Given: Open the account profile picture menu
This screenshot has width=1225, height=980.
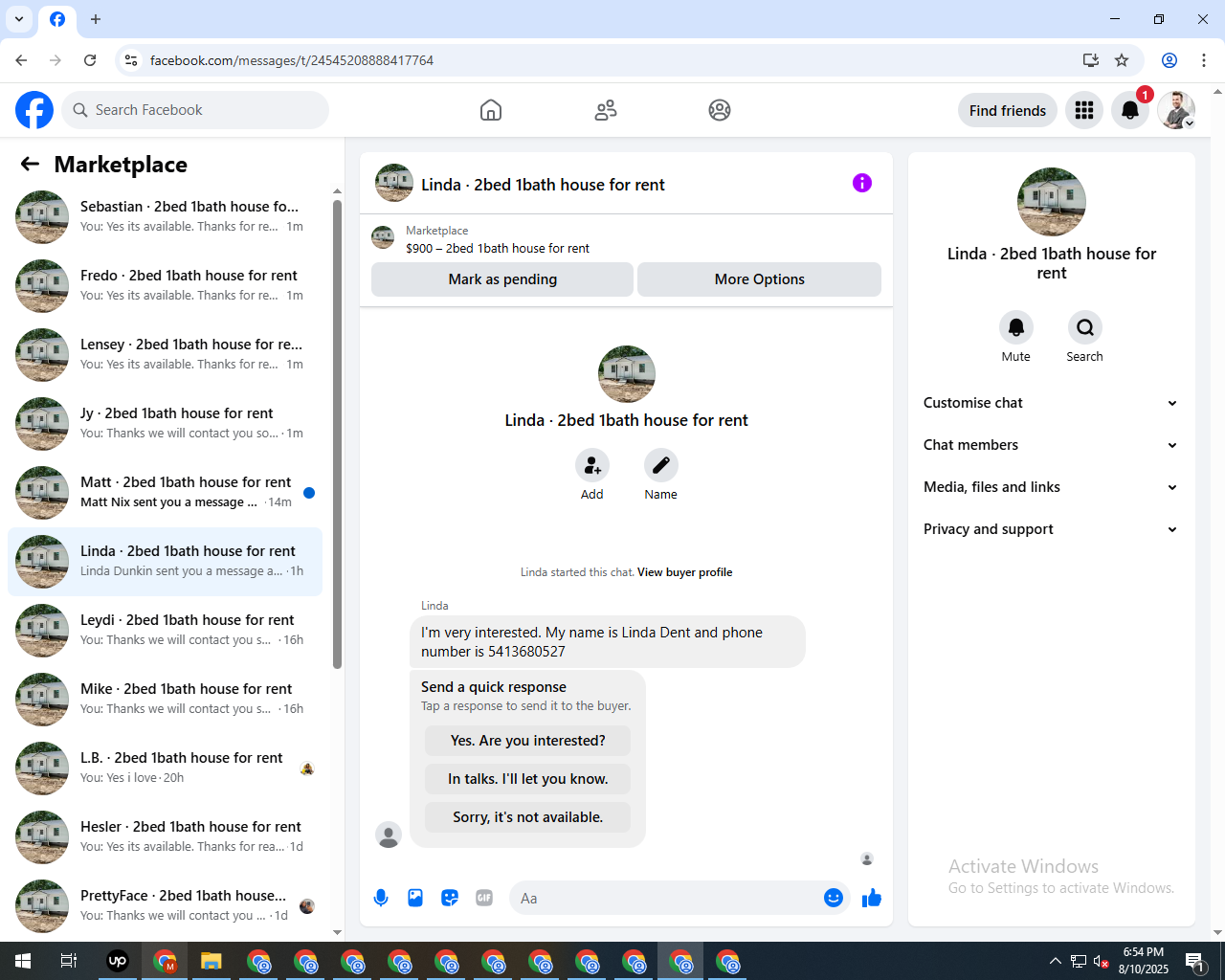Looking at the screenshot, I should pos(1176,110).
